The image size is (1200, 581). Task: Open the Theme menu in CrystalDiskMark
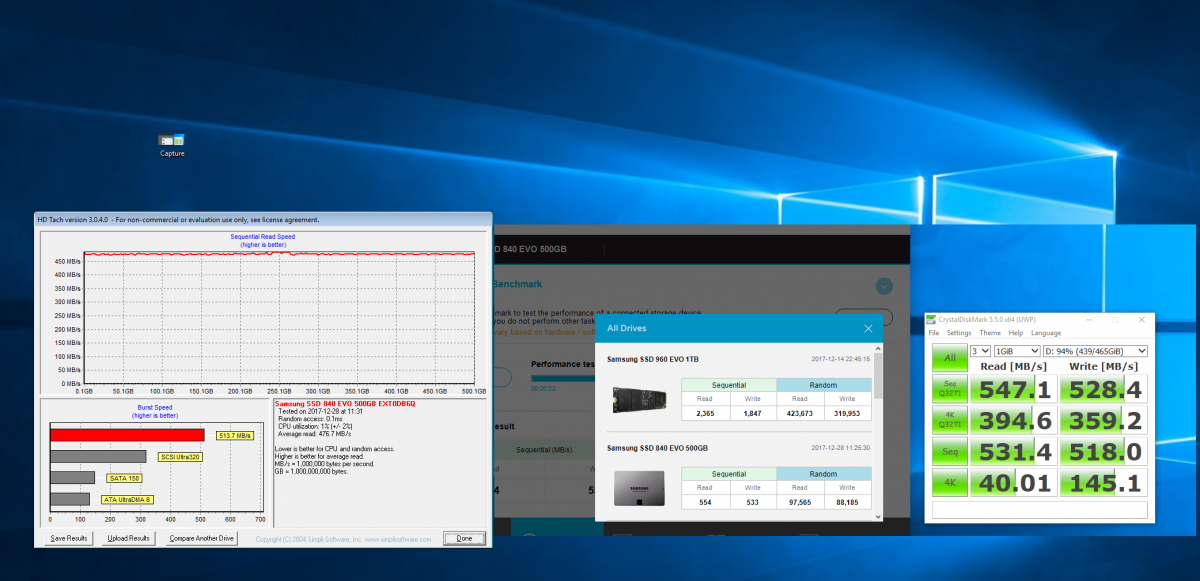pyautogui.click(x=990, y=333)
